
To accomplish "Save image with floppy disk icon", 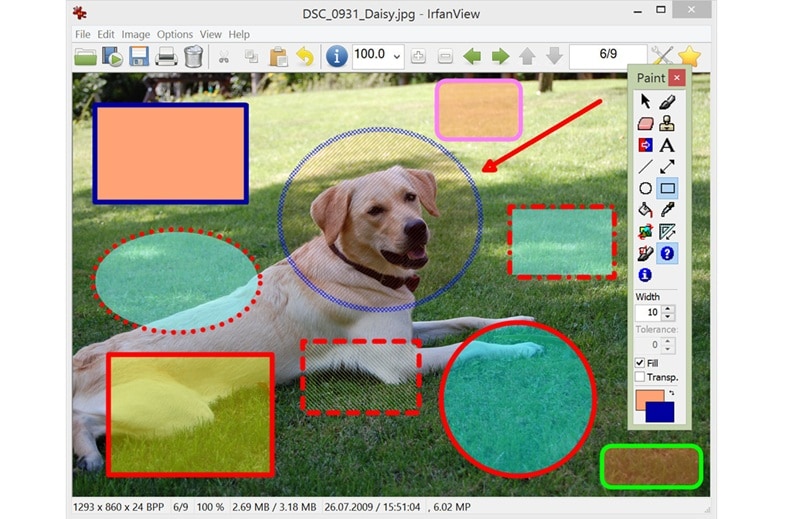I will coord(139,56).
